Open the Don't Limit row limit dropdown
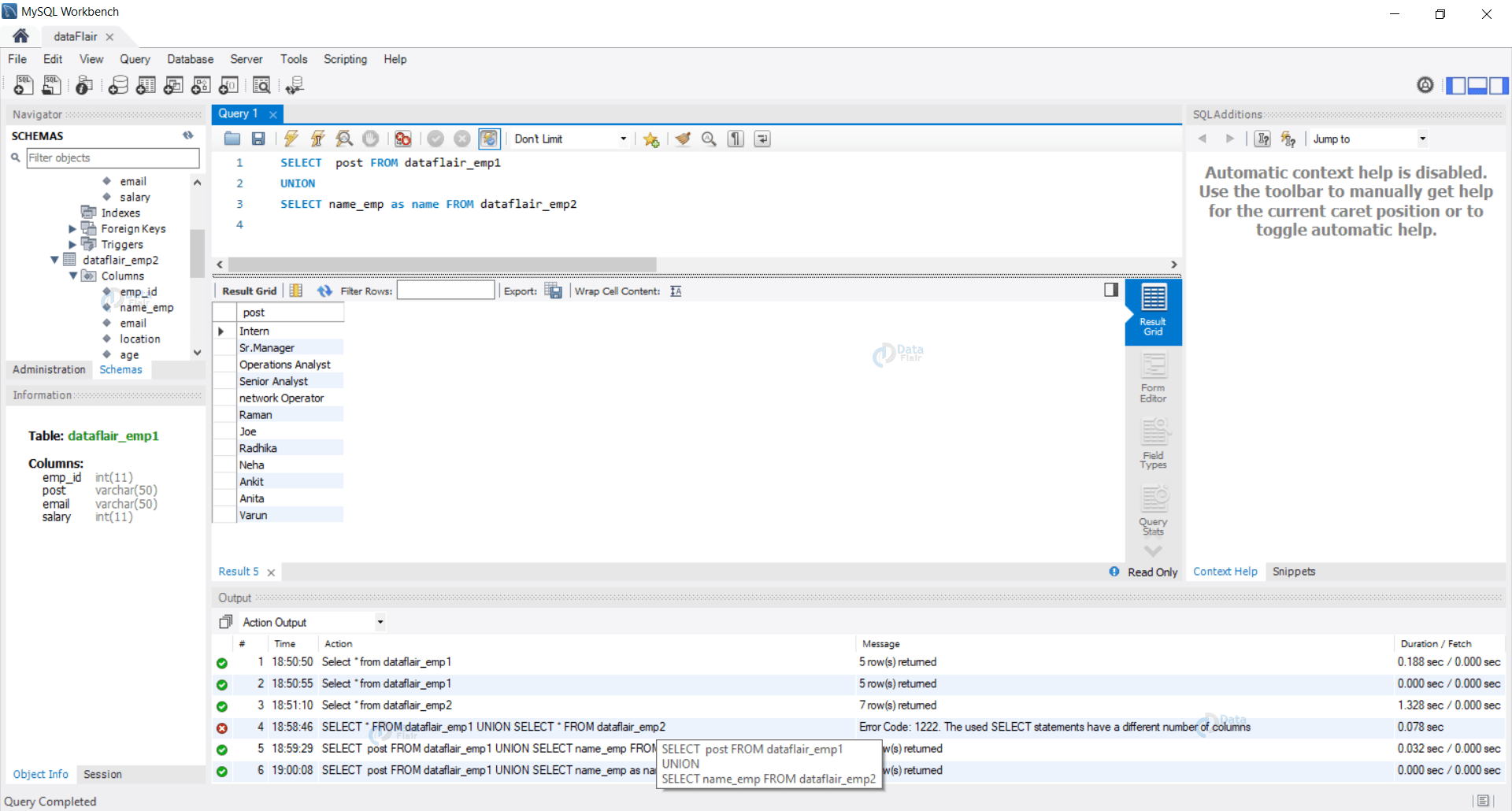This screenshot has width=1512, height=811. (x=622, y=139)
